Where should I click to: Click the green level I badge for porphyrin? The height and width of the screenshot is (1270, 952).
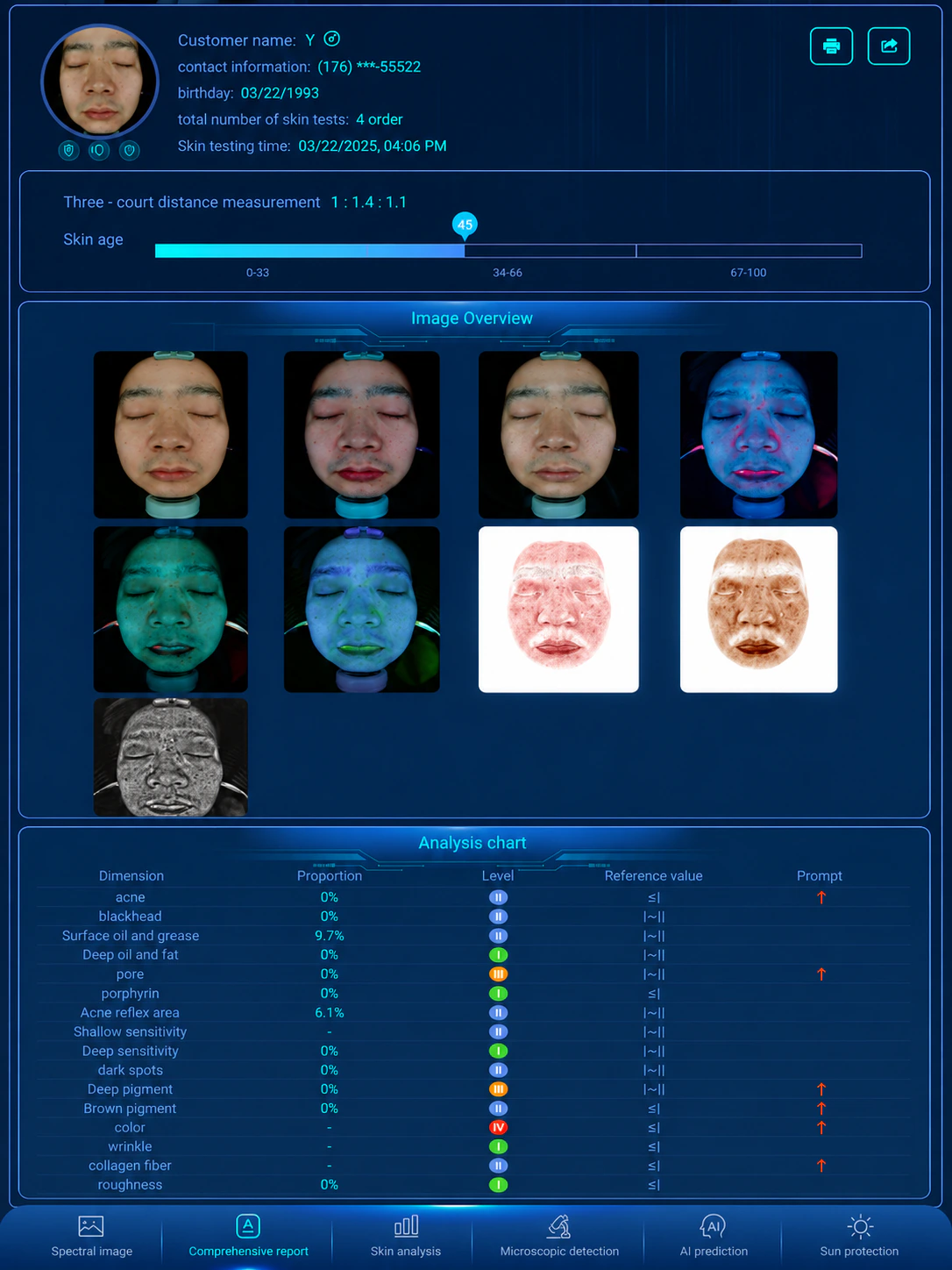pyautogui.click(x=498, y=993)
